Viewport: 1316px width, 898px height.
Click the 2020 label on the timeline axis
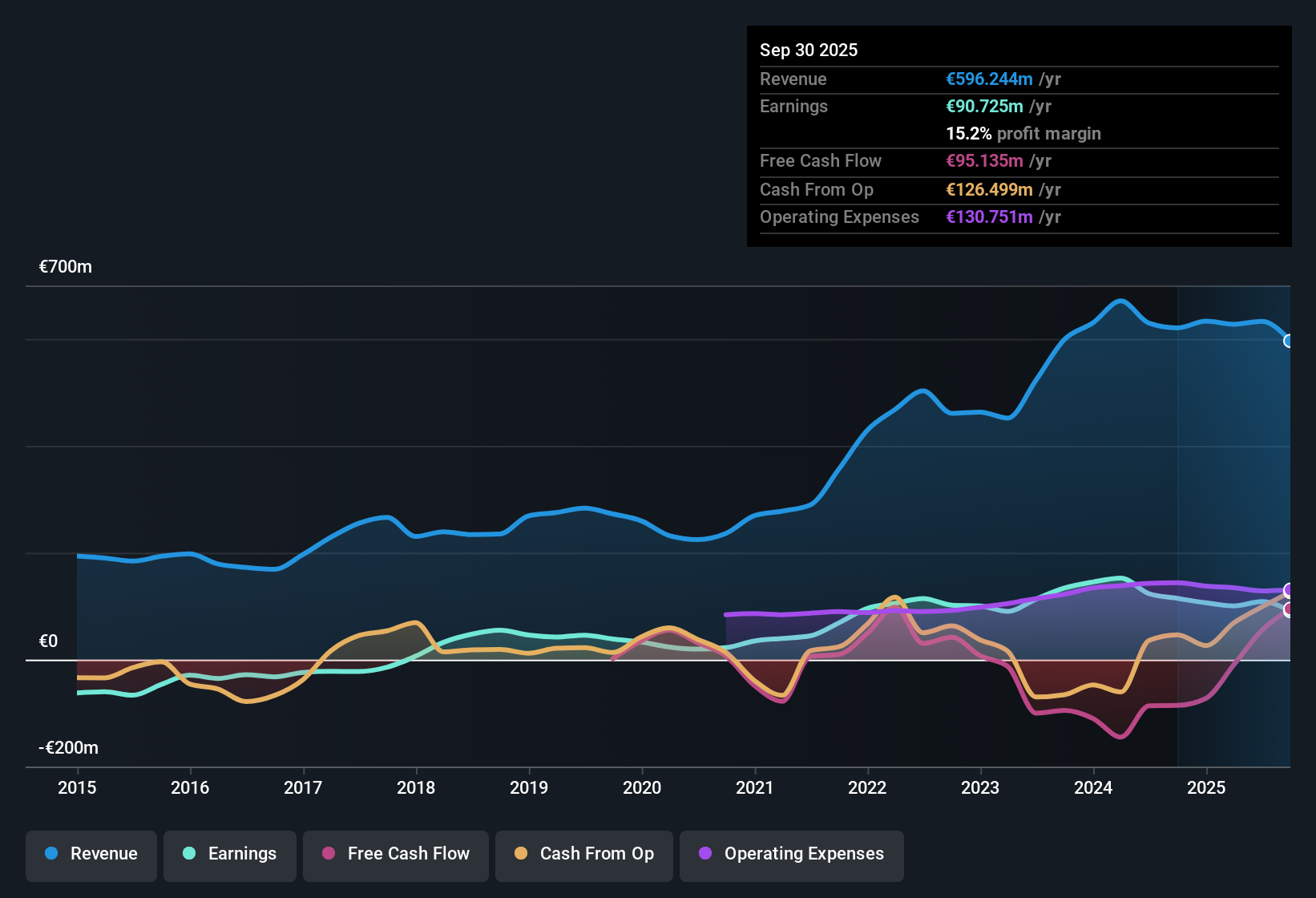tap(642, 788)
